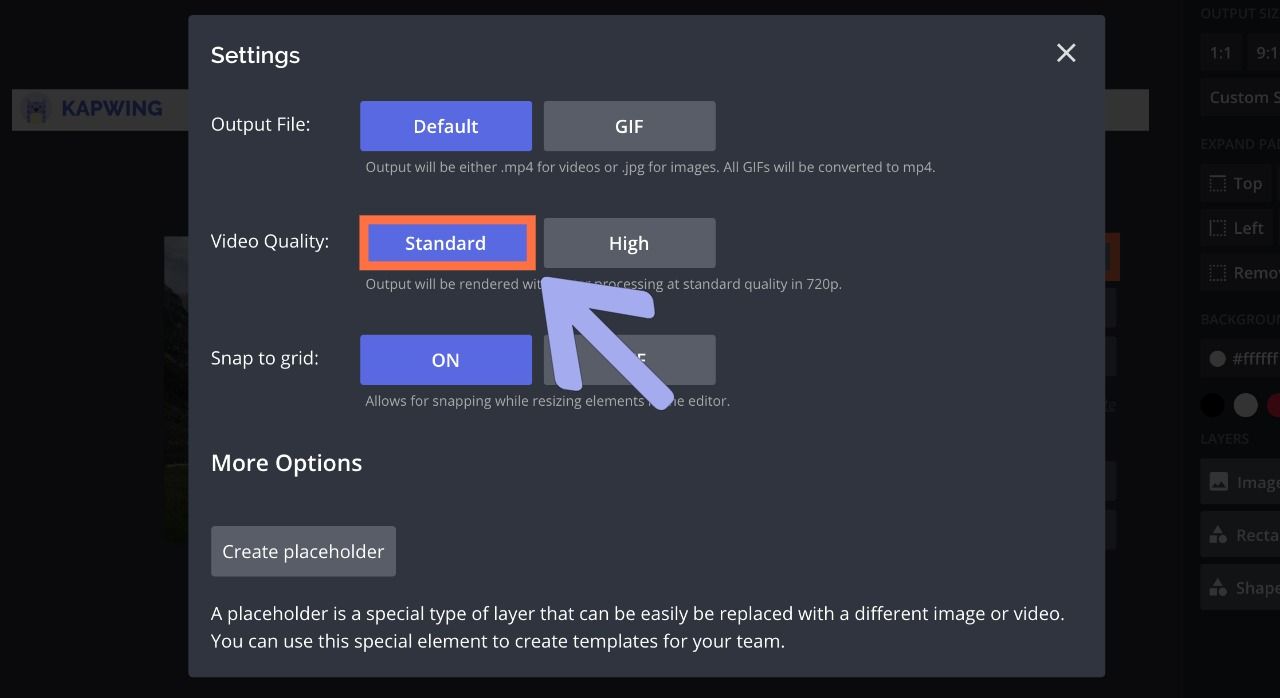The image size is (1280, 698).
Task: Click the Kapwing logo icon
Action: click(36, 109)
